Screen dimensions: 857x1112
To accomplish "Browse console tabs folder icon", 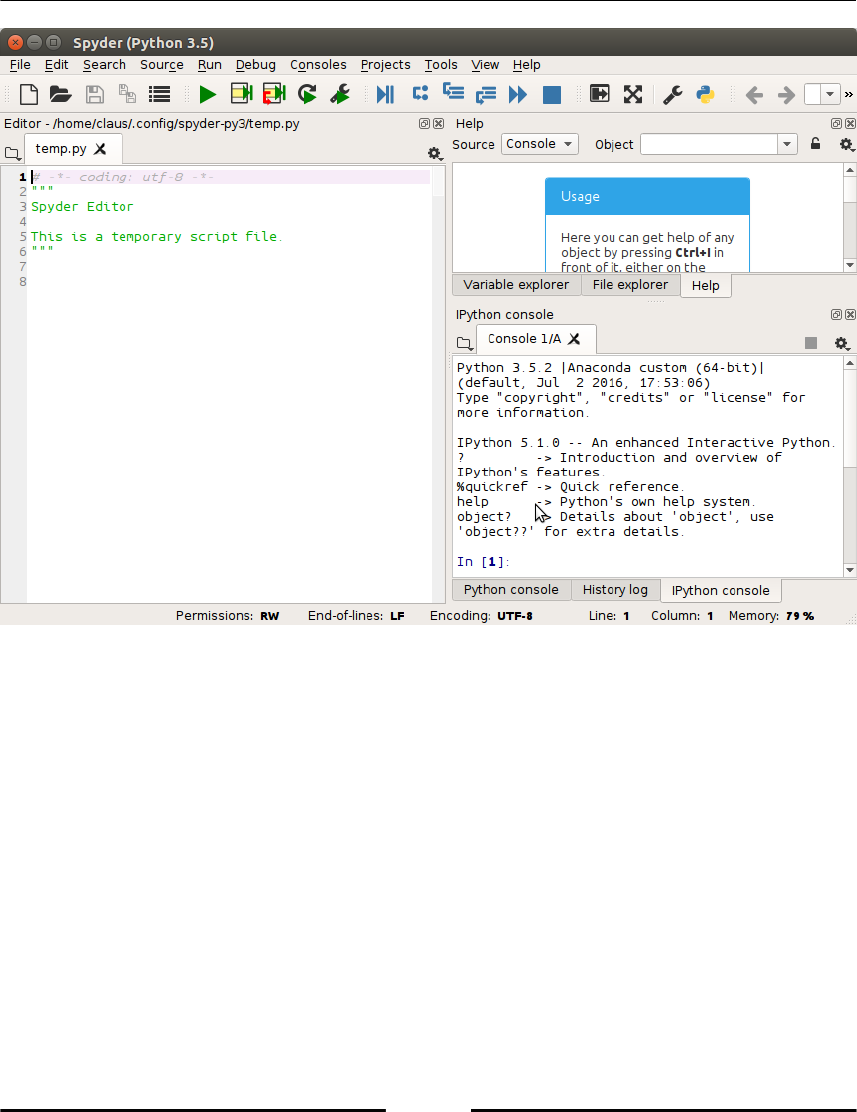I will tap(465, 344).
